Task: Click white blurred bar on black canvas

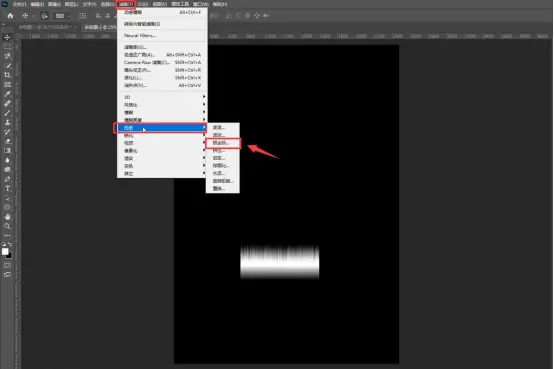Action: (x=280, y=262)
